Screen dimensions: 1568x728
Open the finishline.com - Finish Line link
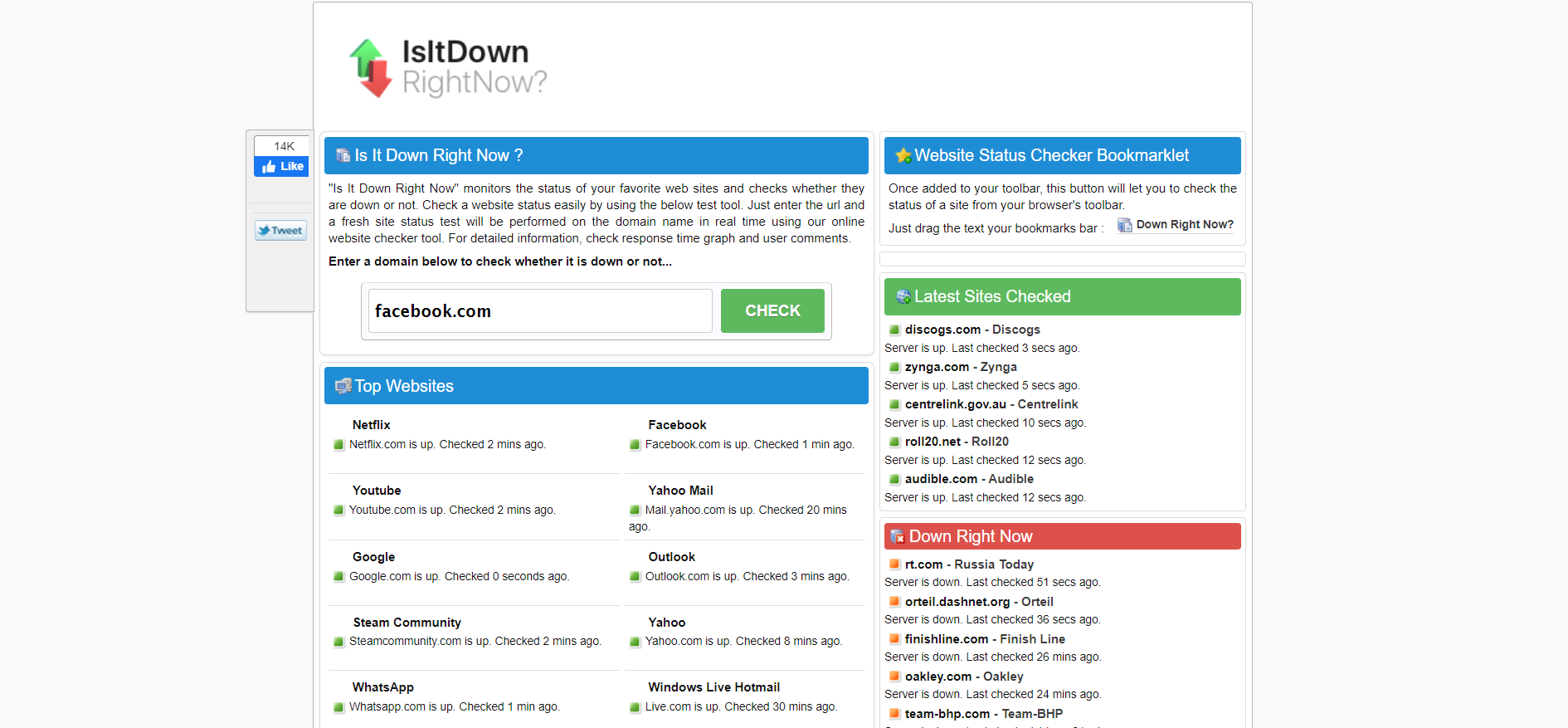(x=984, y=639)
